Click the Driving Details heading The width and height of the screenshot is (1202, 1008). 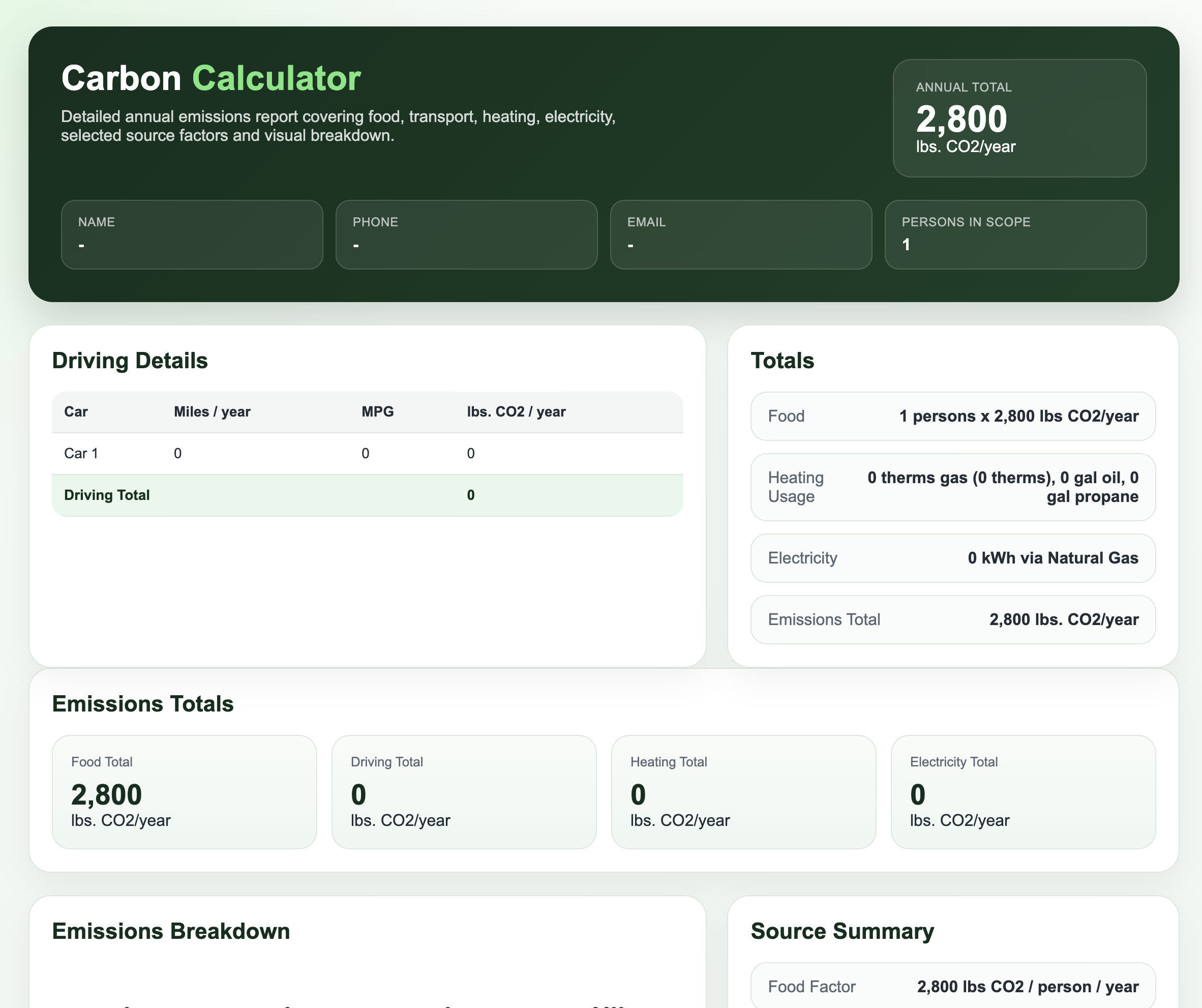pyautogui.click(x=130, y=361)
